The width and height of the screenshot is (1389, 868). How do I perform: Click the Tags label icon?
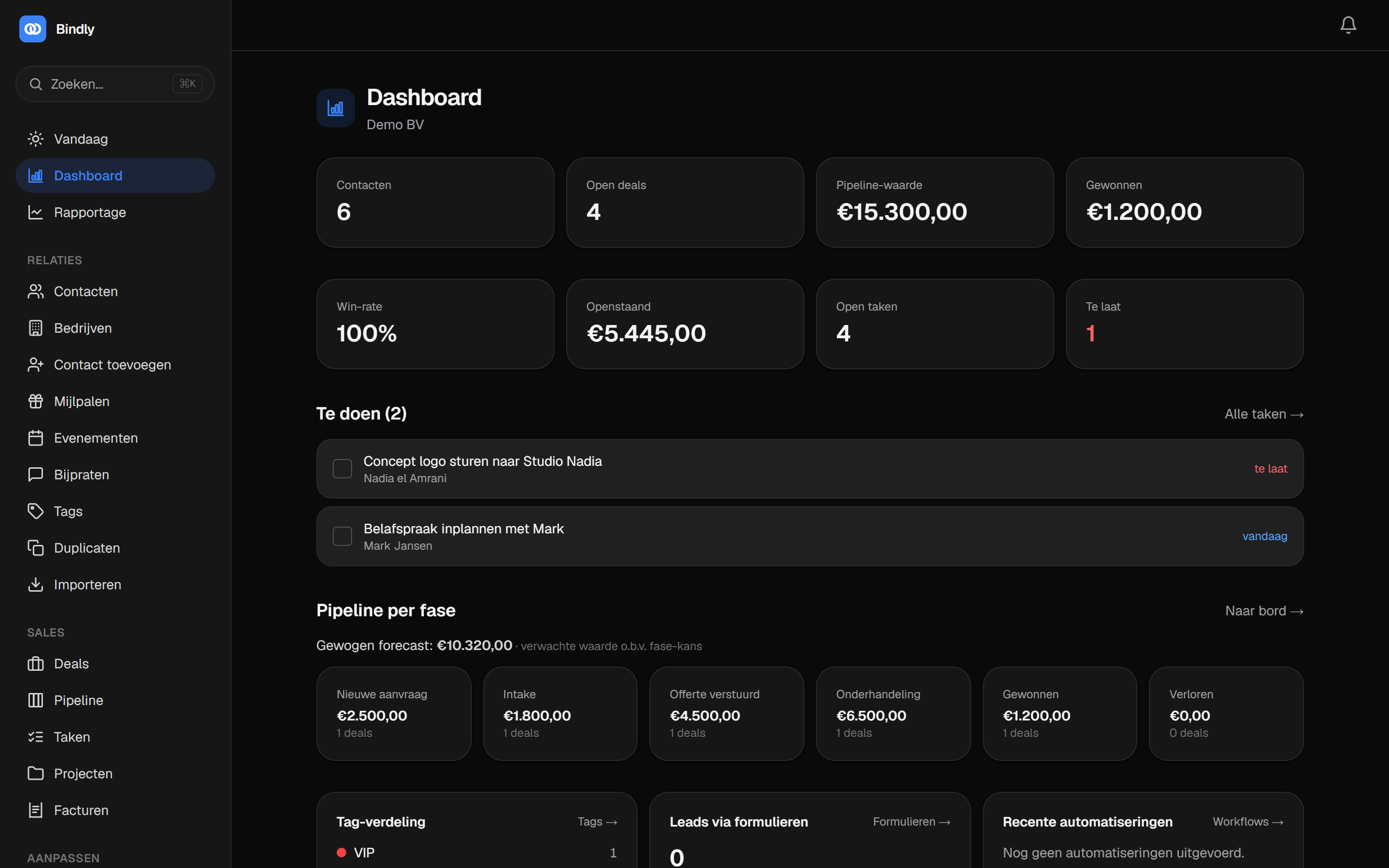pyautogui.click(x=36, y=512)
